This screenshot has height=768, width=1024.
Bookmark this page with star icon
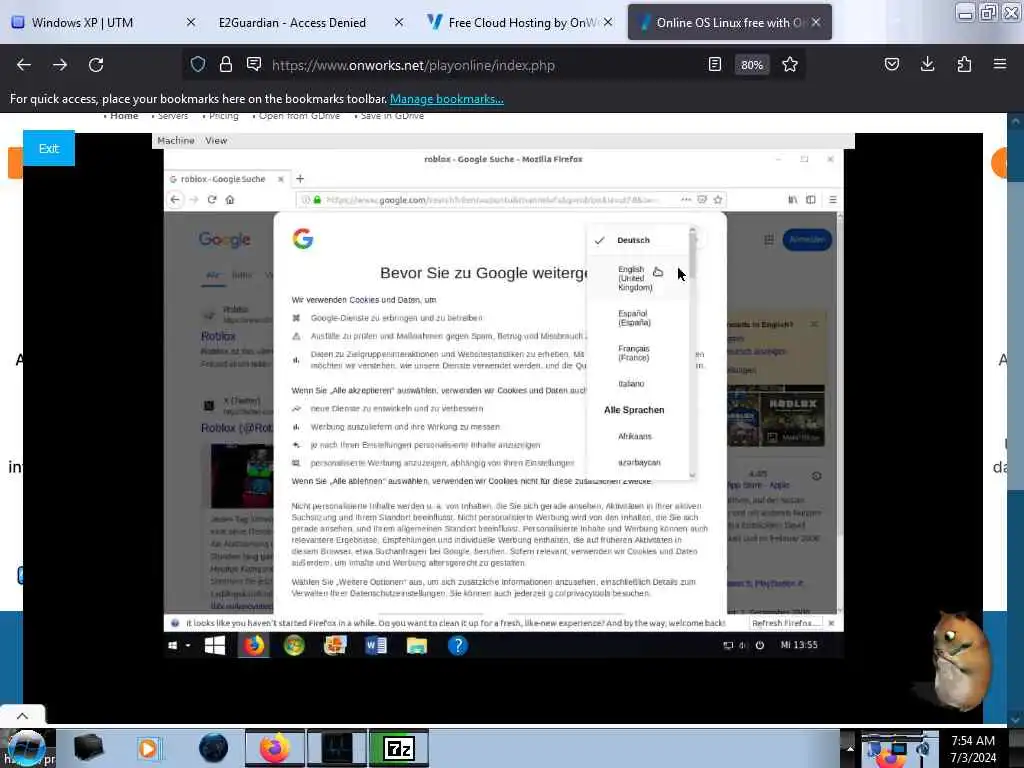(x=790, y=64)
